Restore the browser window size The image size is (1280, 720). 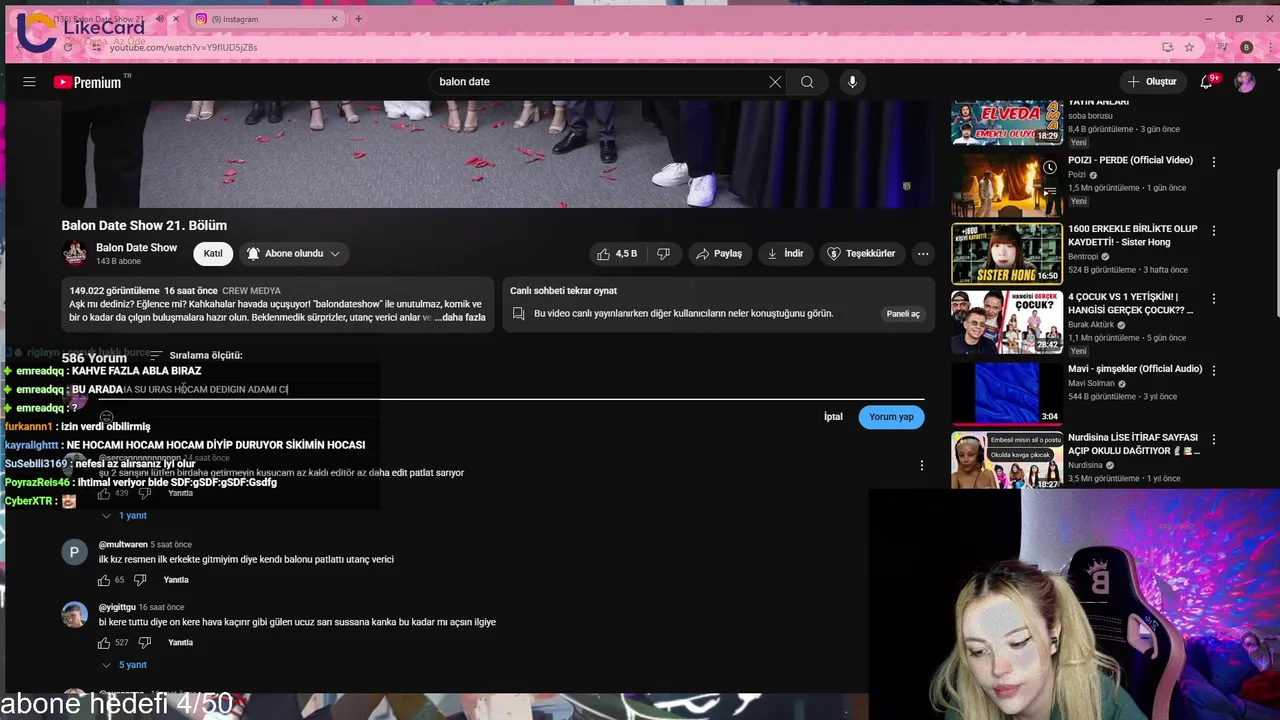[1239, 18]
